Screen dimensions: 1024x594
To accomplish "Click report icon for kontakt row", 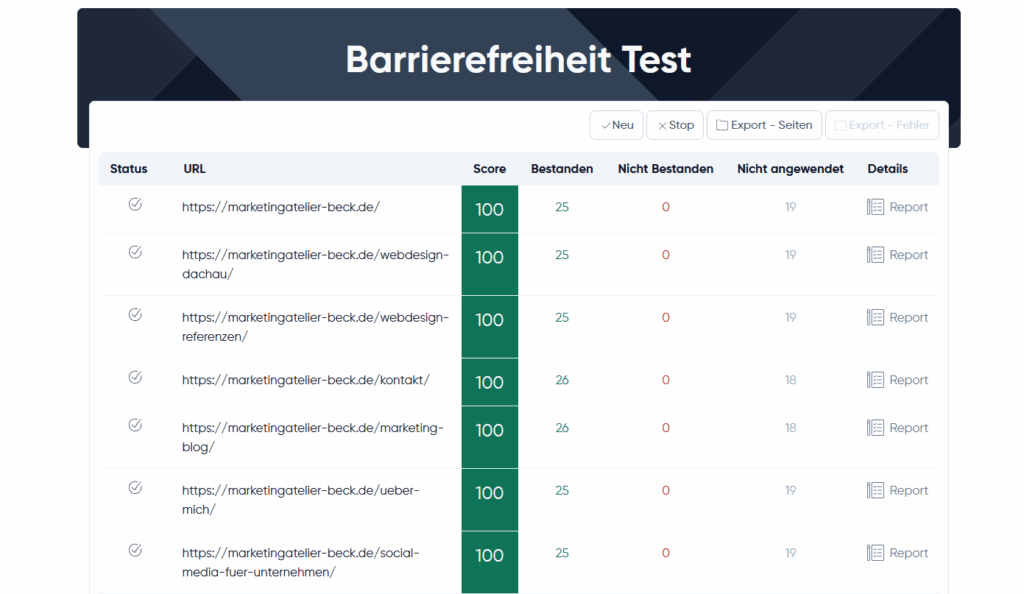I will [x=875, y=380].
